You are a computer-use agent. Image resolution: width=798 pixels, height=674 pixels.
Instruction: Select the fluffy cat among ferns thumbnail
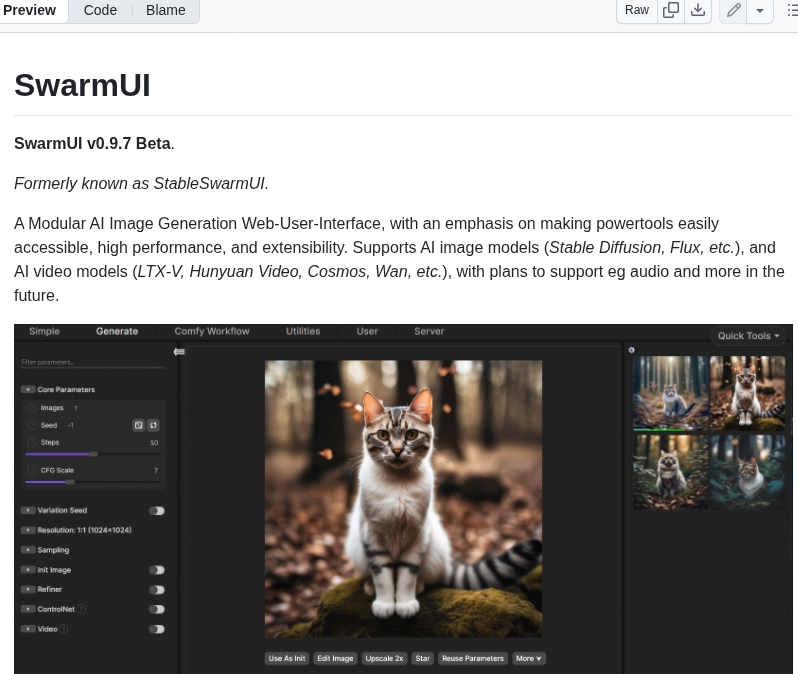670,472
